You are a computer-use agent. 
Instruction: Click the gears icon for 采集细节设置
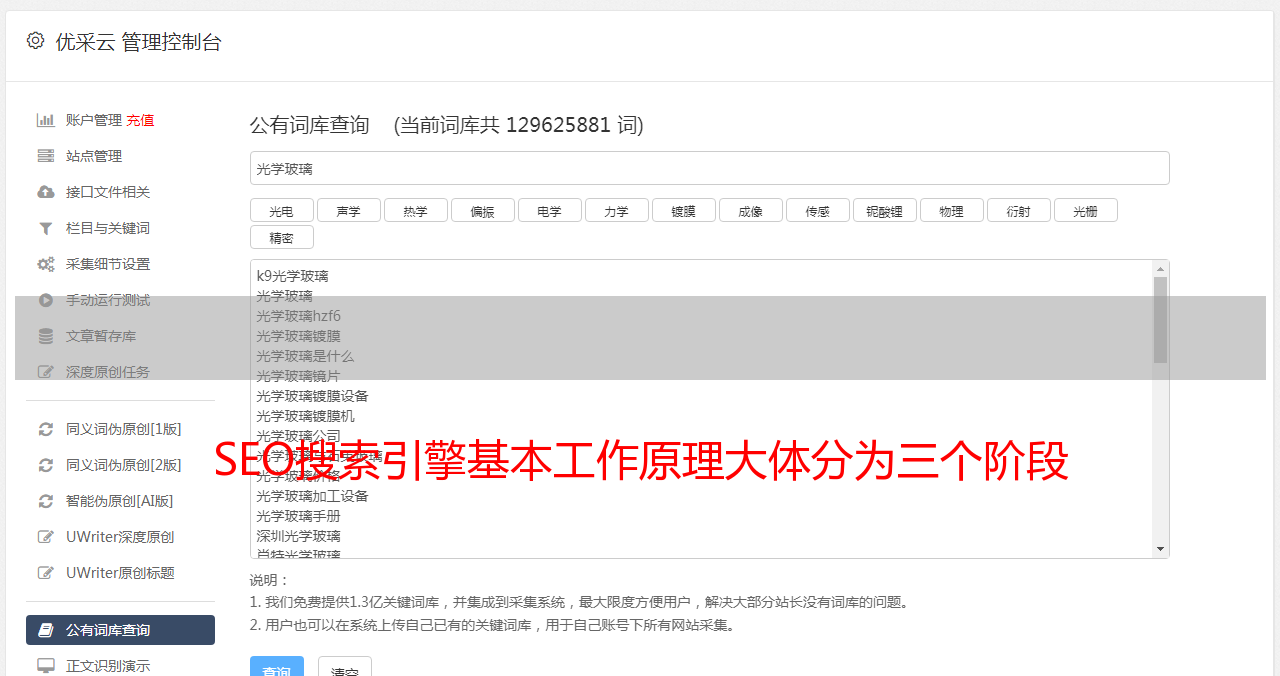point(46,264)
